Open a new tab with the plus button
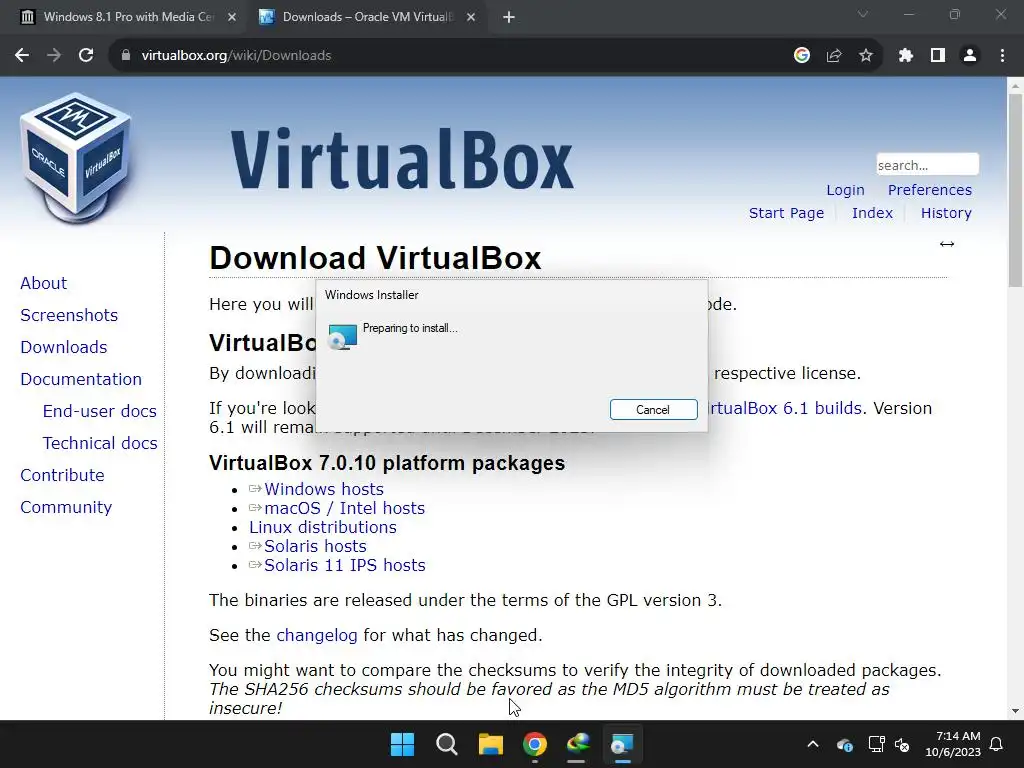 point(509,17)
